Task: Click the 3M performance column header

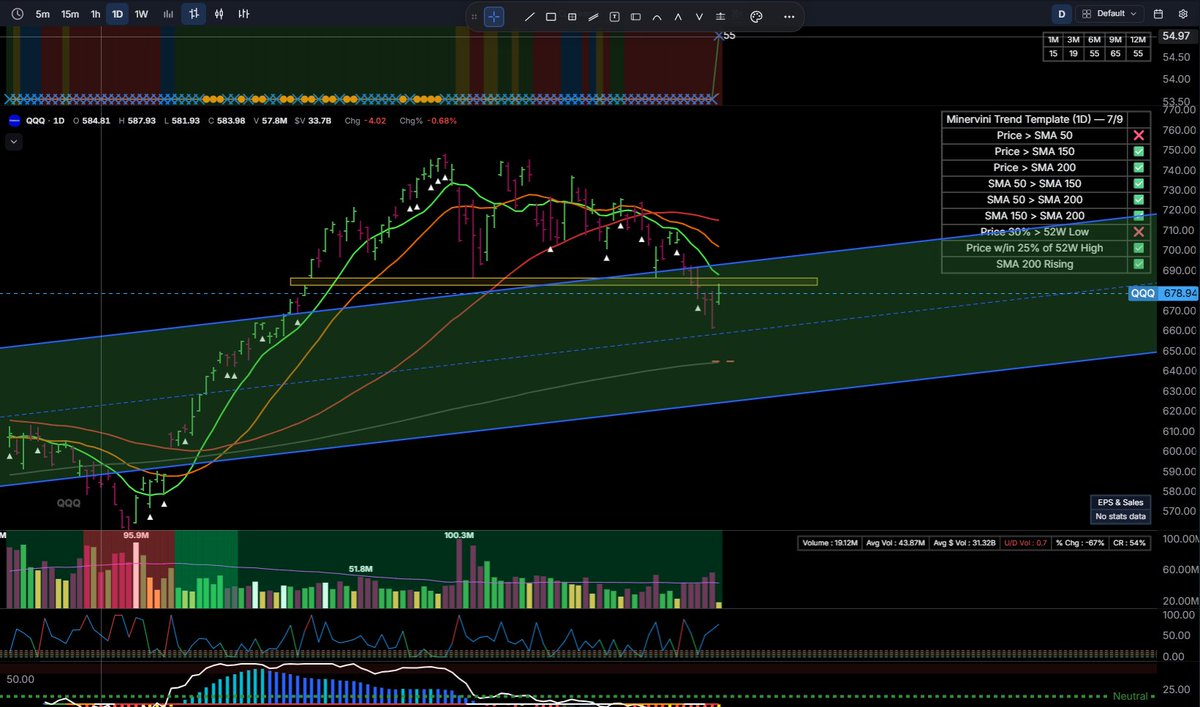Action: click(x=1074, y=39)
